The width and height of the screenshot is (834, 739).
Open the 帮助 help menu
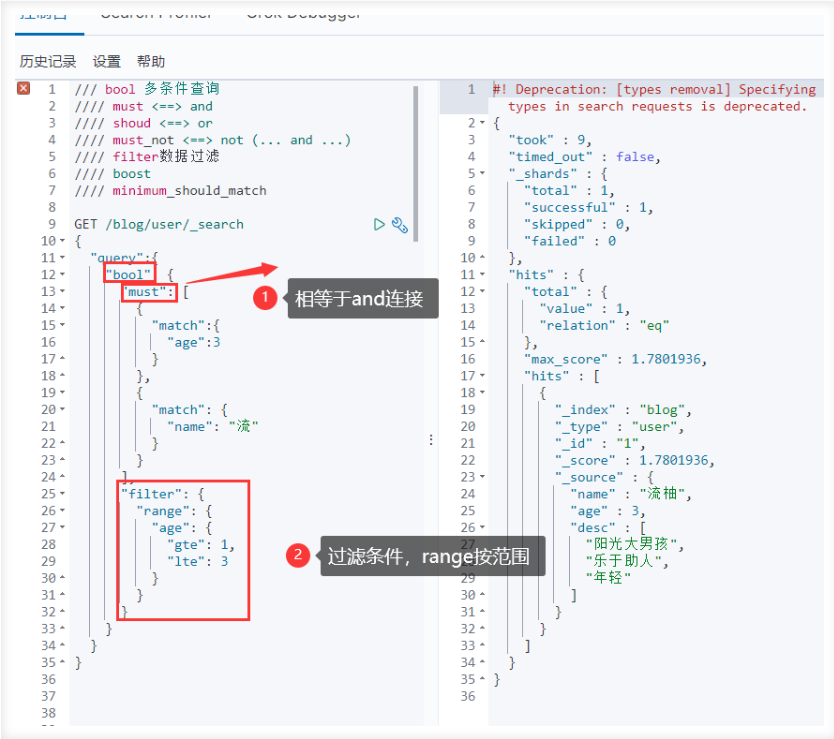tap(151, 62)
